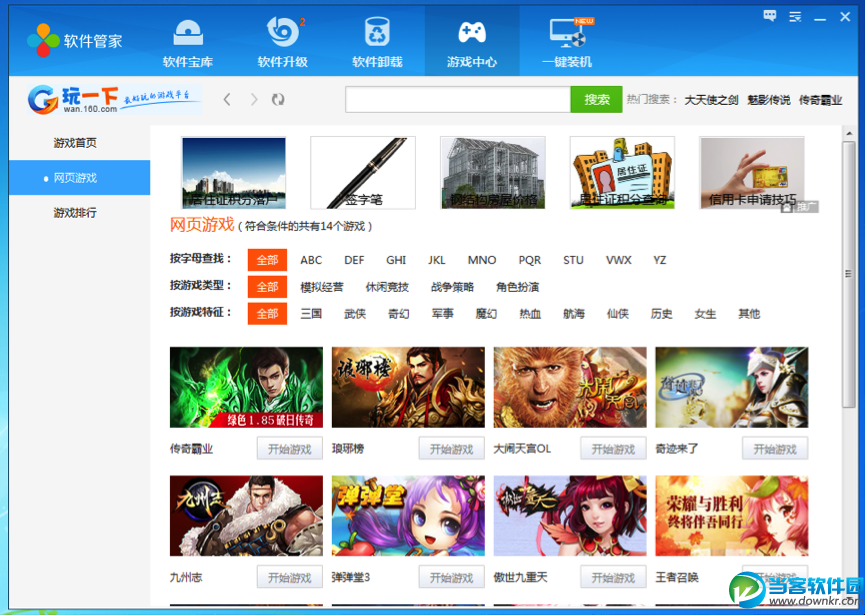Open the 签字笔 ad thumbnail
Viewport: 865px width, 615px height.
tap(363, 173)
